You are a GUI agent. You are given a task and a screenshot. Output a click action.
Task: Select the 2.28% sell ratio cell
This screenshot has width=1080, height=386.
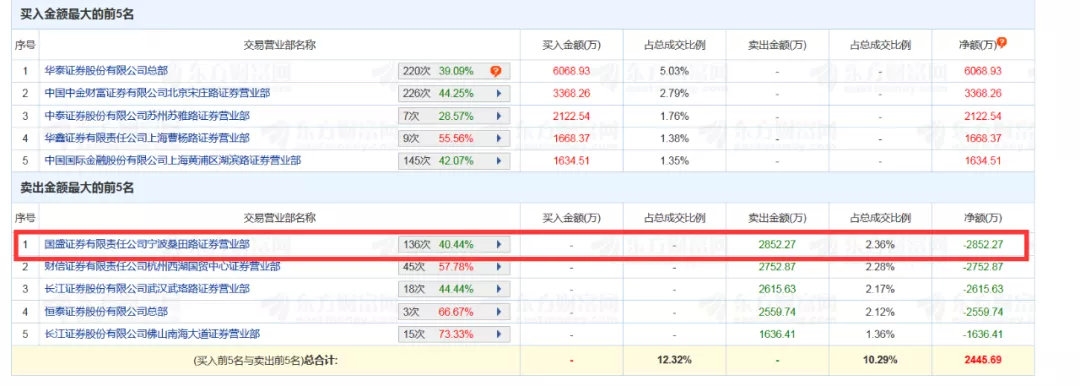click(x=880, y=267)
